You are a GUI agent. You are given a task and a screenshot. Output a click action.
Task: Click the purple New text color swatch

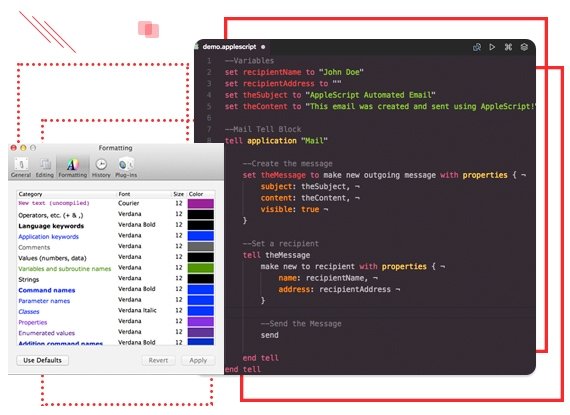pos(201,204)
